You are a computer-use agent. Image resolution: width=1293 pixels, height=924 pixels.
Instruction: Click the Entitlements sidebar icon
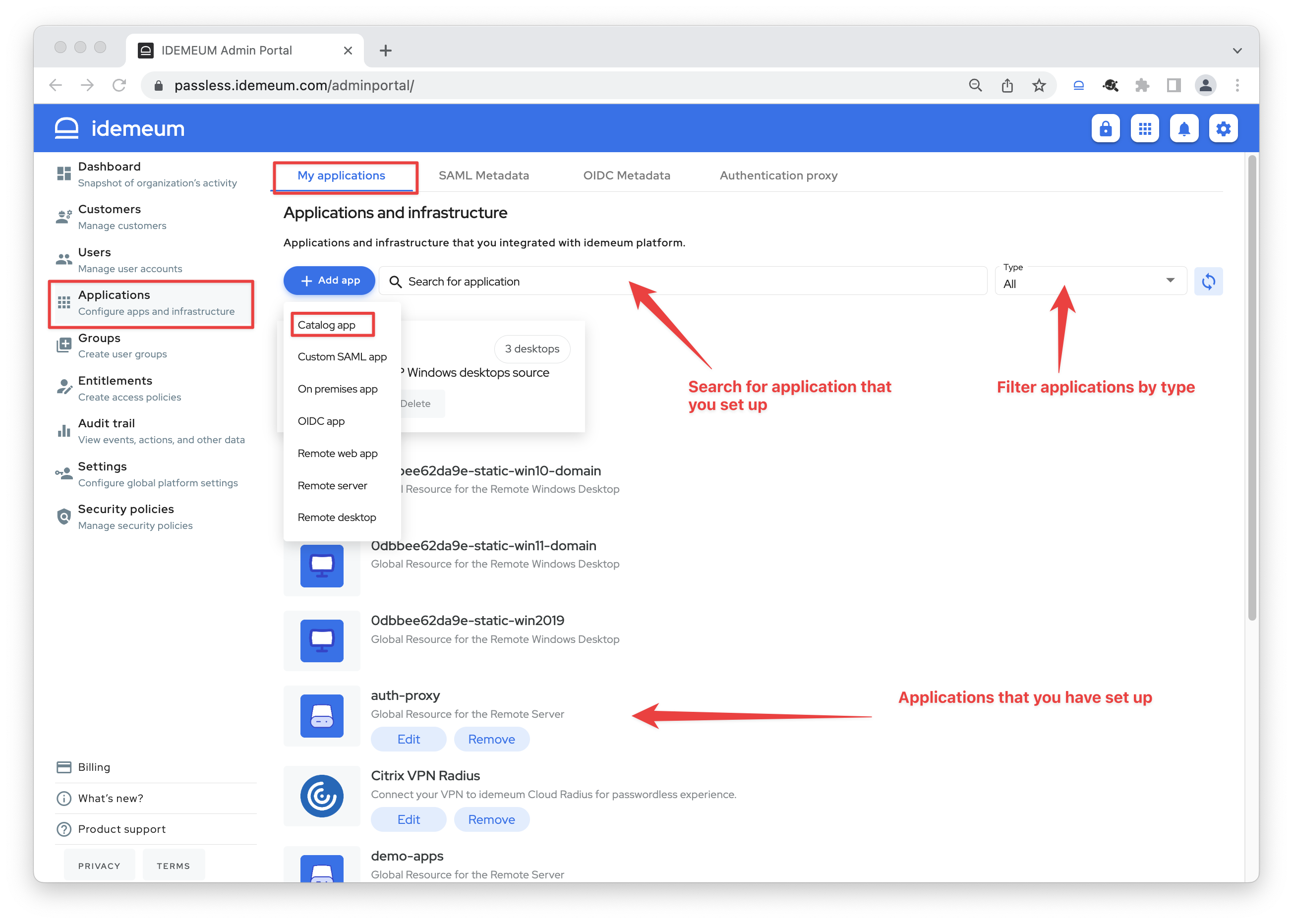(x=64, y=388)
